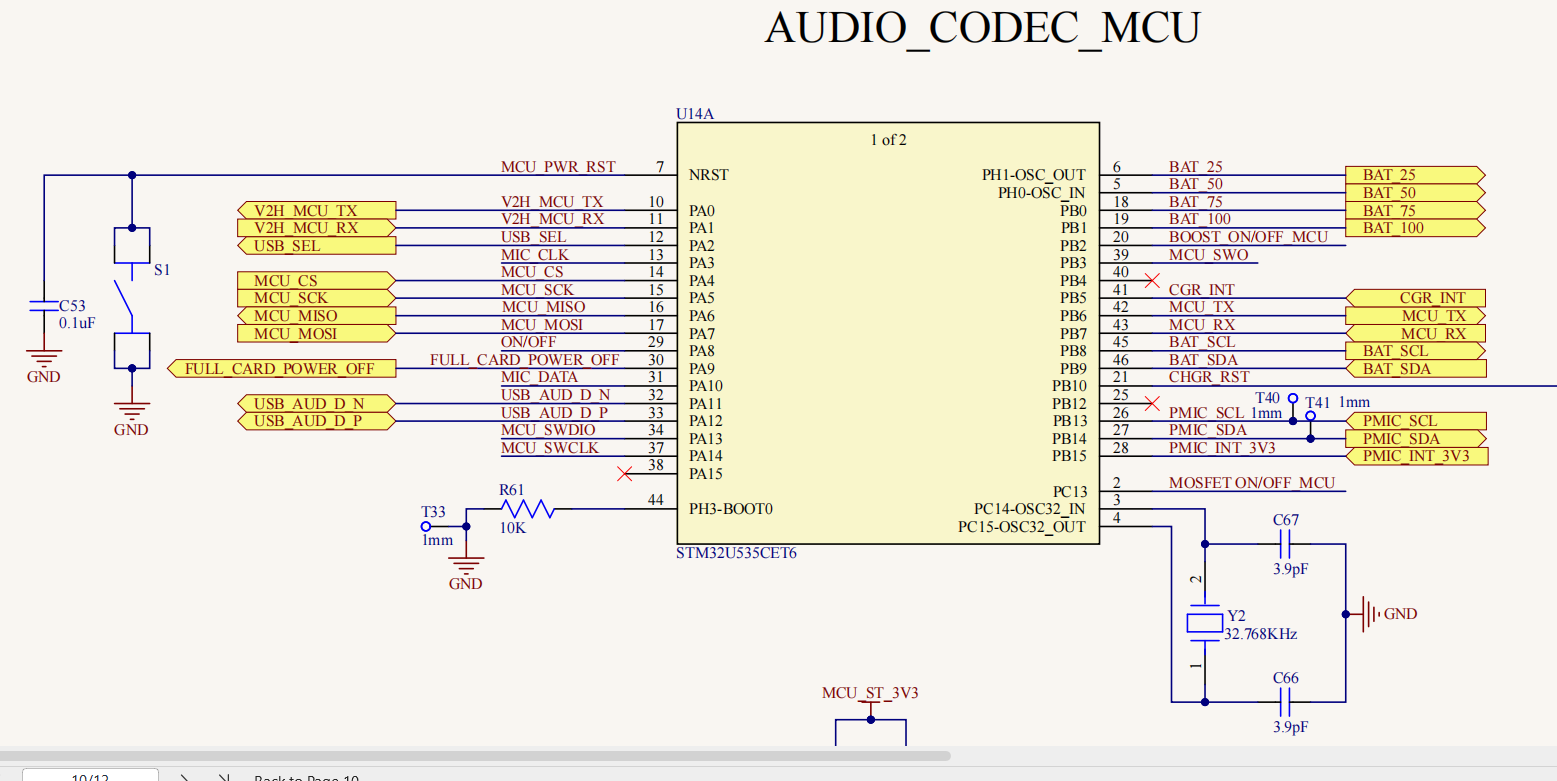The image size is (1557, 781).
Task: Click the page number field showing 10/12
Action: pyautogui.click(x=89, y=776)
